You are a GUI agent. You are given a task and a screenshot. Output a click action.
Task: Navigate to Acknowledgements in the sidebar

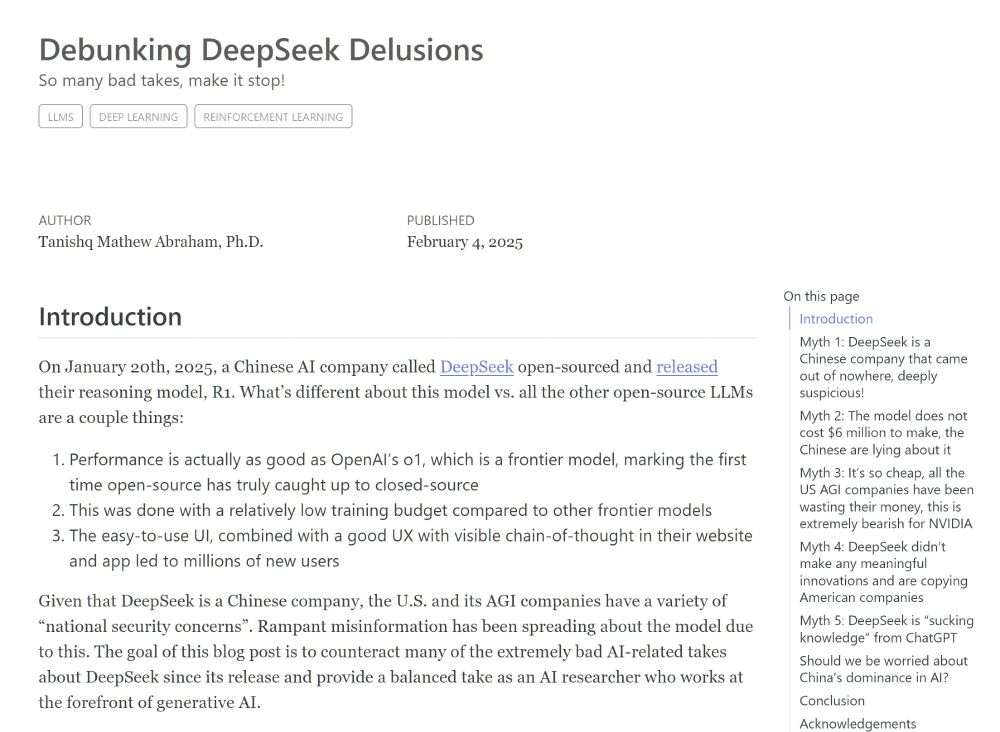click(x=858, y=724)
